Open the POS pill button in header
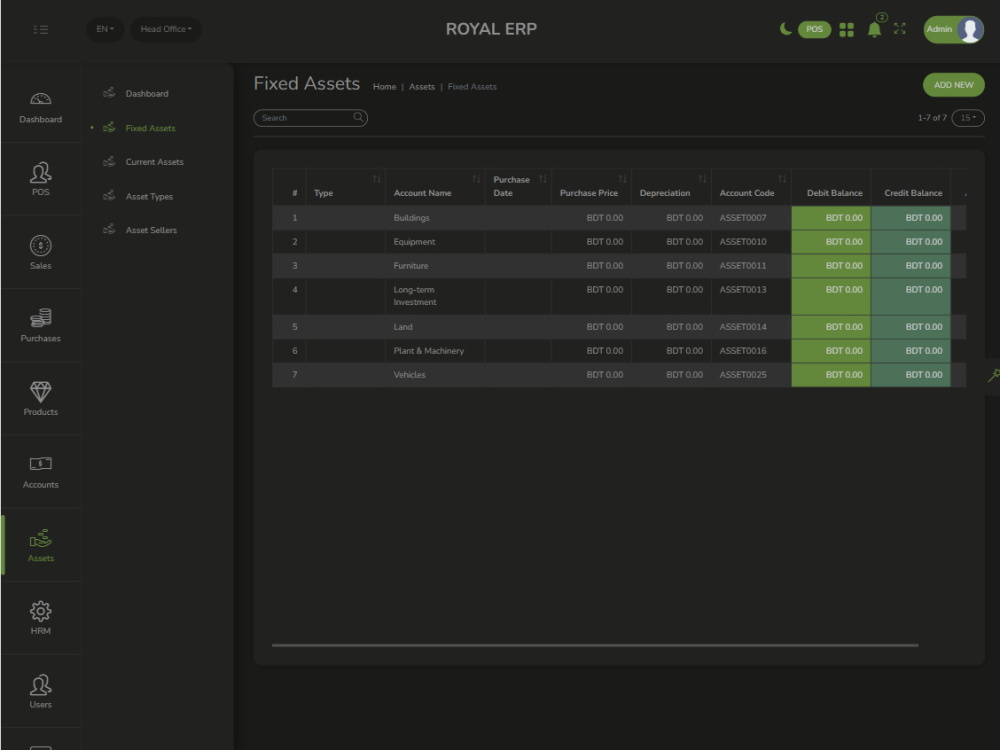 [814, 29]
